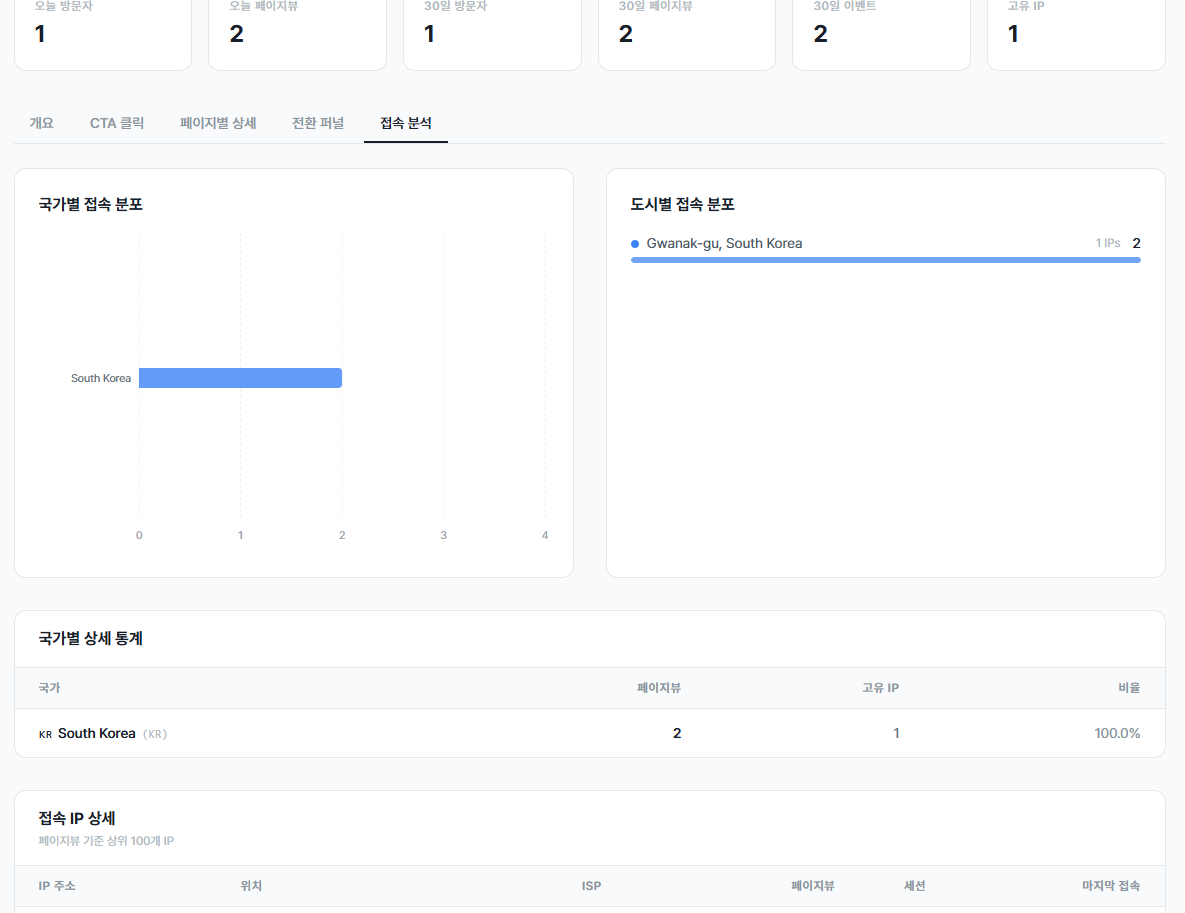Viewport: 1185px width, 913px height.
Task: Select the 페이지별 상세 tab
Action: [218, 122]
